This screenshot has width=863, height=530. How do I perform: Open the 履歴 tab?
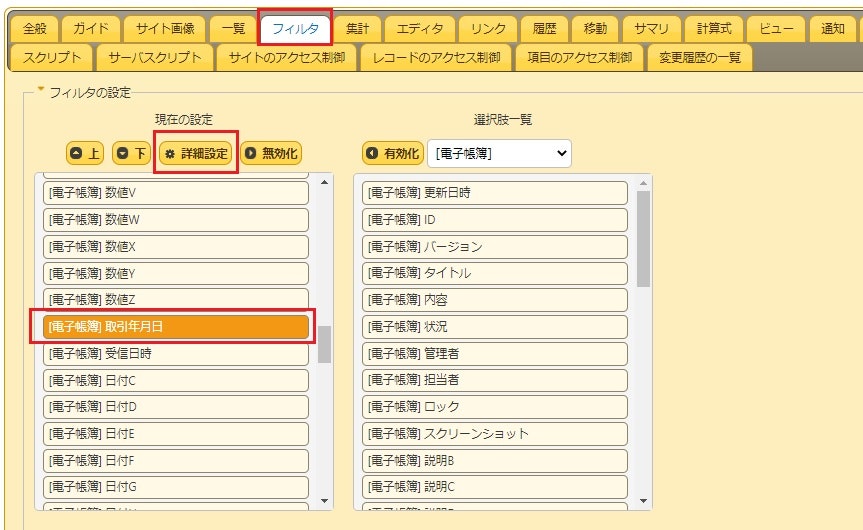pos(544,29)
